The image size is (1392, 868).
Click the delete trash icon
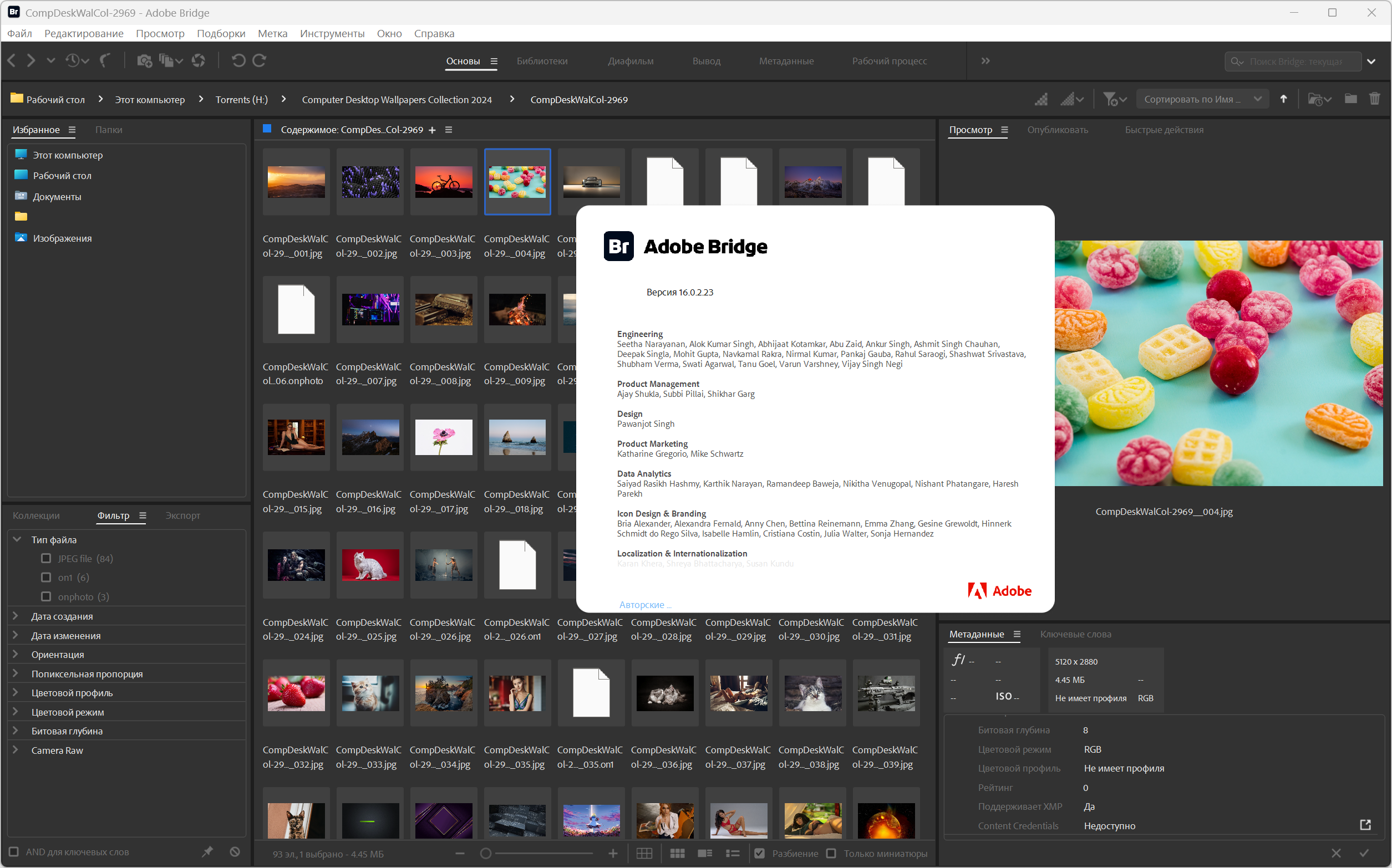click(1374, 99)
